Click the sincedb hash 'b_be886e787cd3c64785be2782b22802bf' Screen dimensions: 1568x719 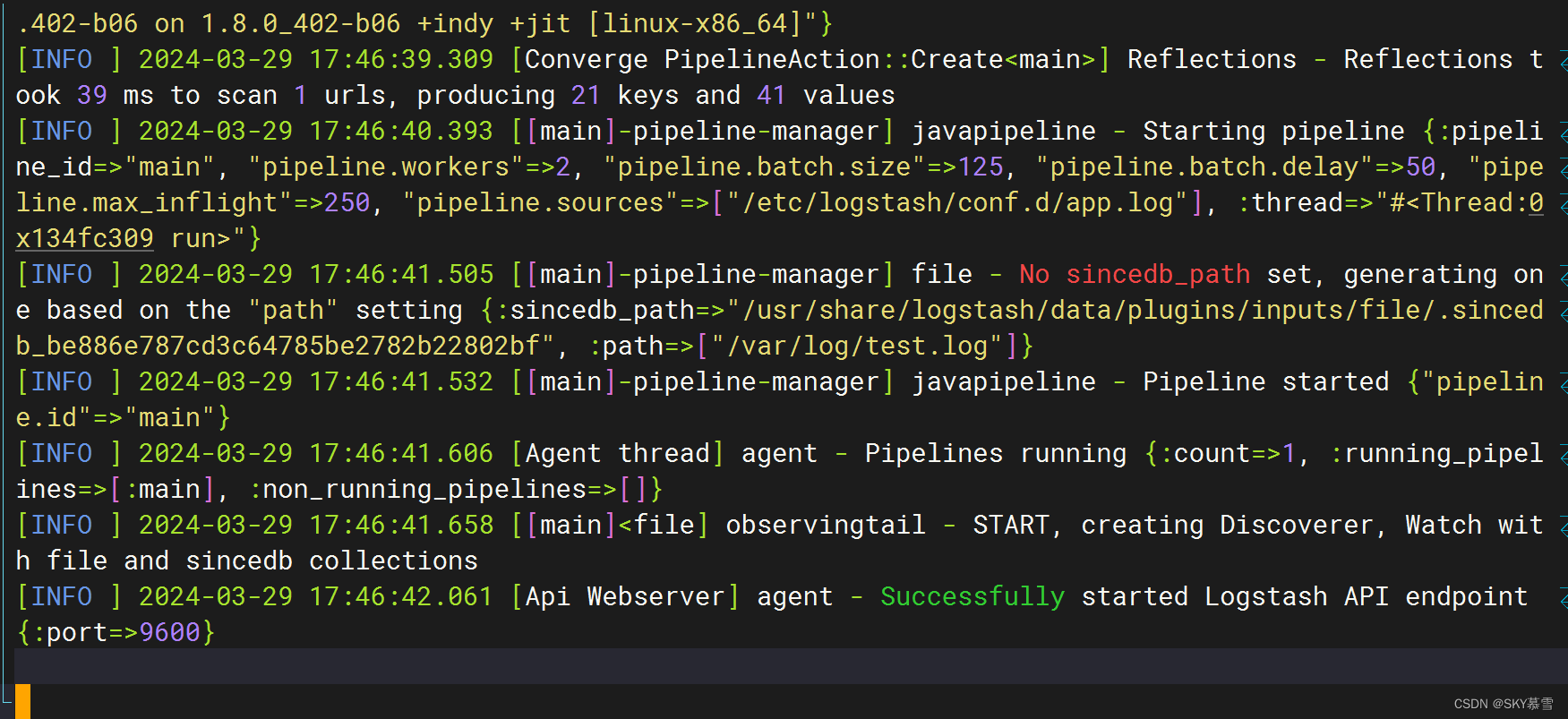278,346
